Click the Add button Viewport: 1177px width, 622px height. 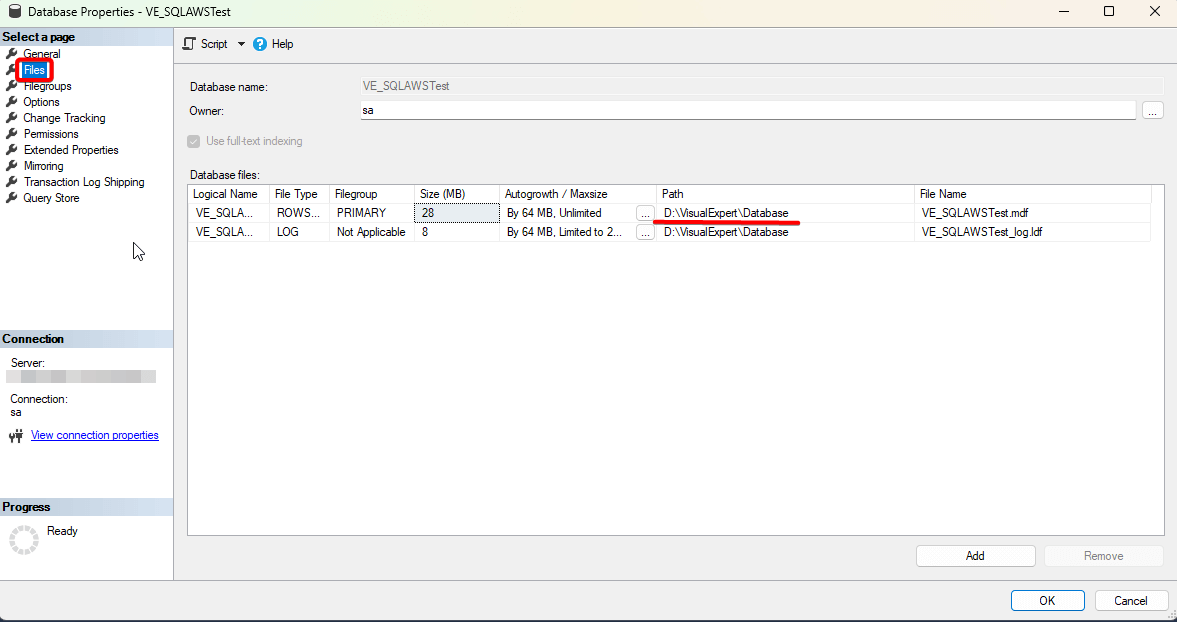pos(975,556)
